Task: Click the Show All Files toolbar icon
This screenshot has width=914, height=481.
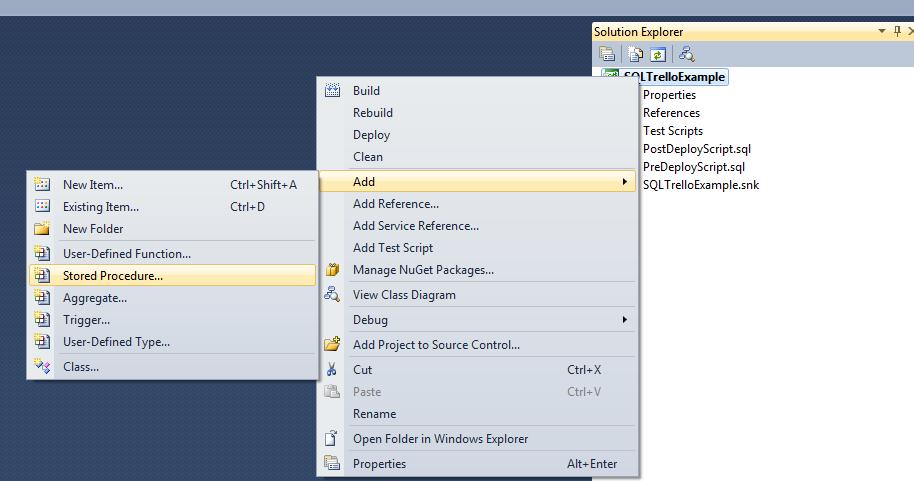Action: (634, 54)
